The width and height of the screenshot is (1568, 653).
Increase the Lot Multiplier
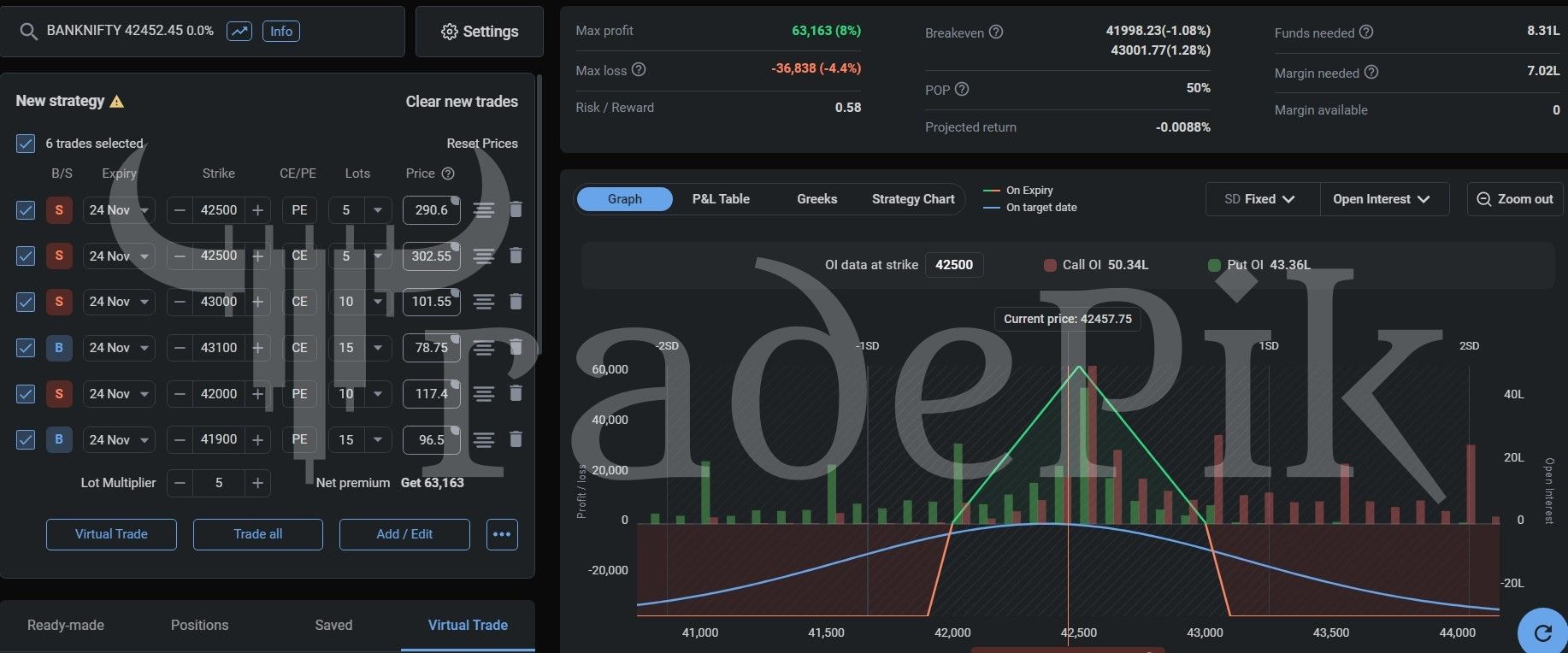[x=257, y=483]
